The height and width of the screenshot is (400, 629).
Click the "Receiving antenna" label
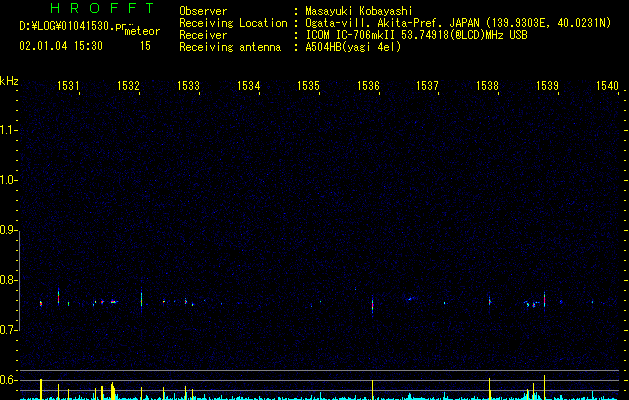[x=230, y=47]
